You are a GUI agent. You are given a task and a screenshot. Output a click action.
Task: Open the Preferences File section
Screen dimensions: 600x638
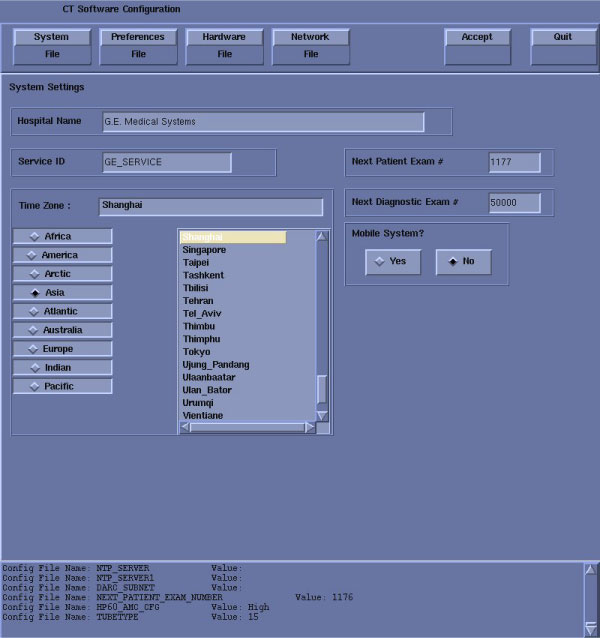[x=138, y=45]
